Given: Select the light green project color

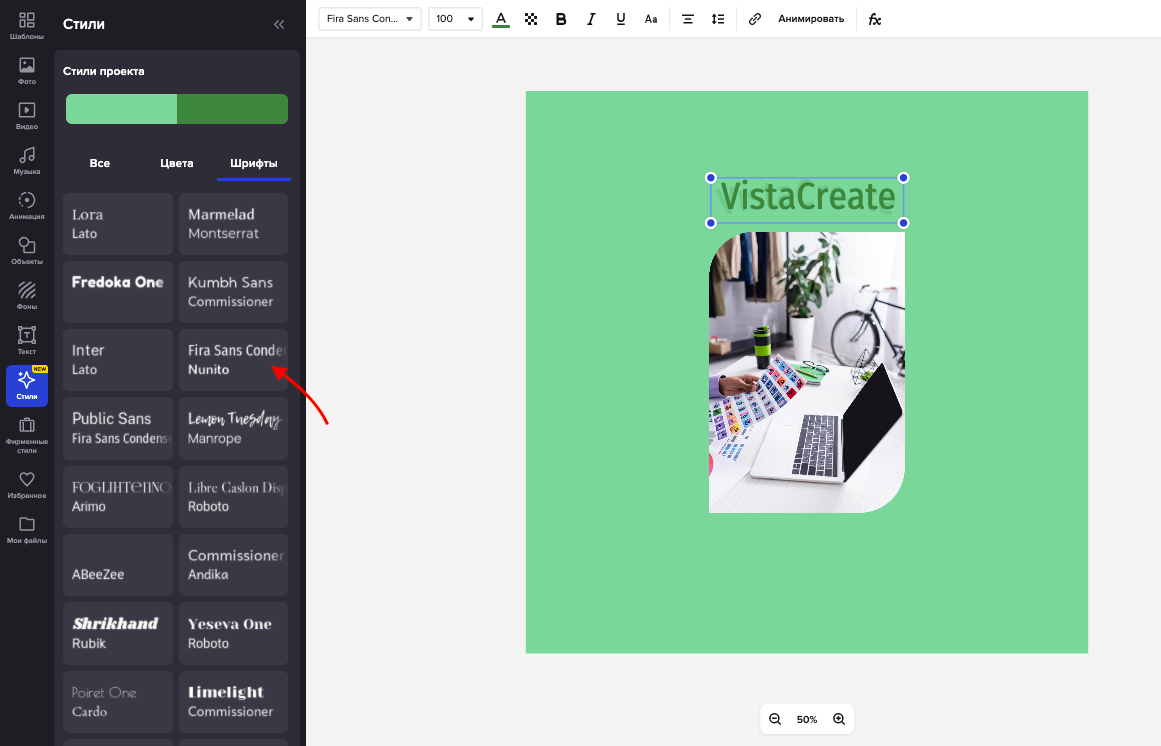Looking at the screenshot, I should pos(121,109).
